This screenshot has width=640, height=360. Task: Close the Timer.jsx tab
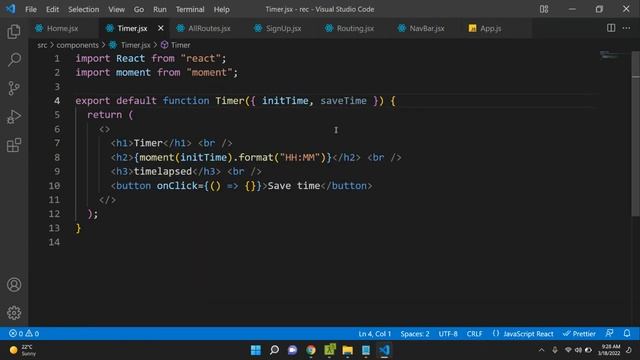(160, 28)
